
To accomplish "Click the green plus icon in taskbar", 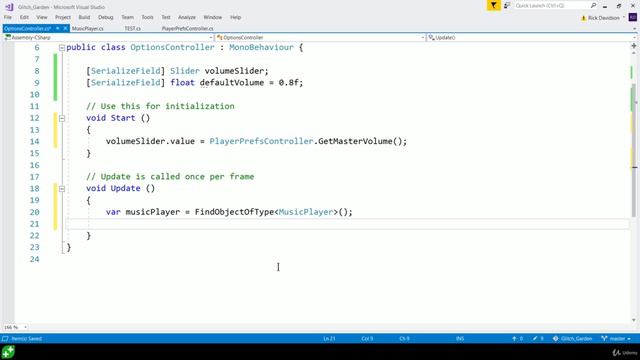I will tap(8, 352).
